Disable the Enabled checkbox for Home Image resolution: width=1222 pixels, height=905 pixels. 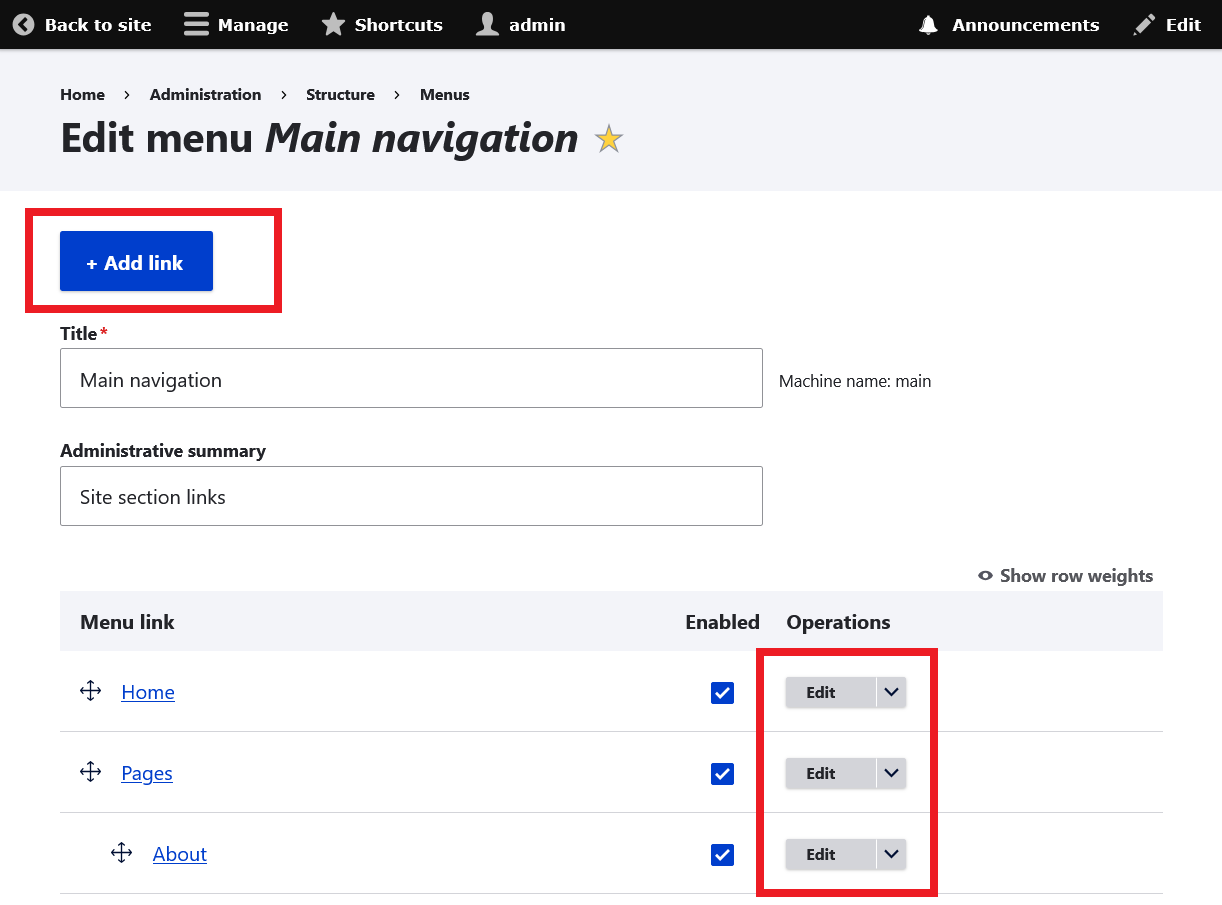coord(722,692)
